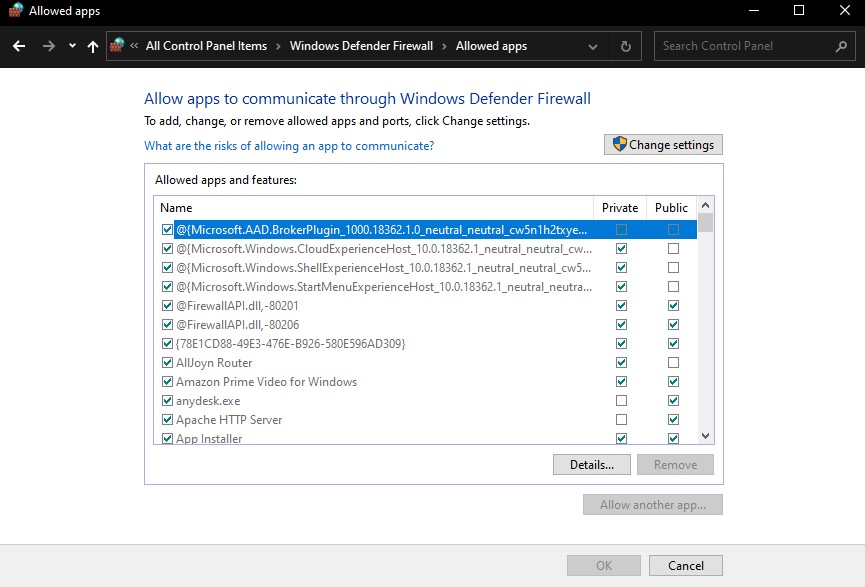Image resolution: width=865 pixels, height=587 pixels.
Task: Toggle the Microsoft.AAD.BrokerPlugin row checkbox
Action: tap(167, 230)
